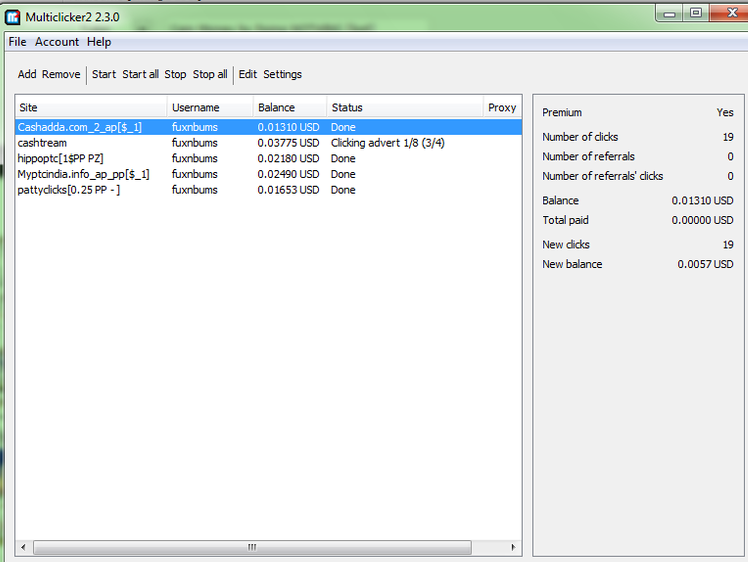The width and height of the screenshot is (748, 562).
Task: Click the 0.02490 USD balance cell
Action: coord(288,174)
